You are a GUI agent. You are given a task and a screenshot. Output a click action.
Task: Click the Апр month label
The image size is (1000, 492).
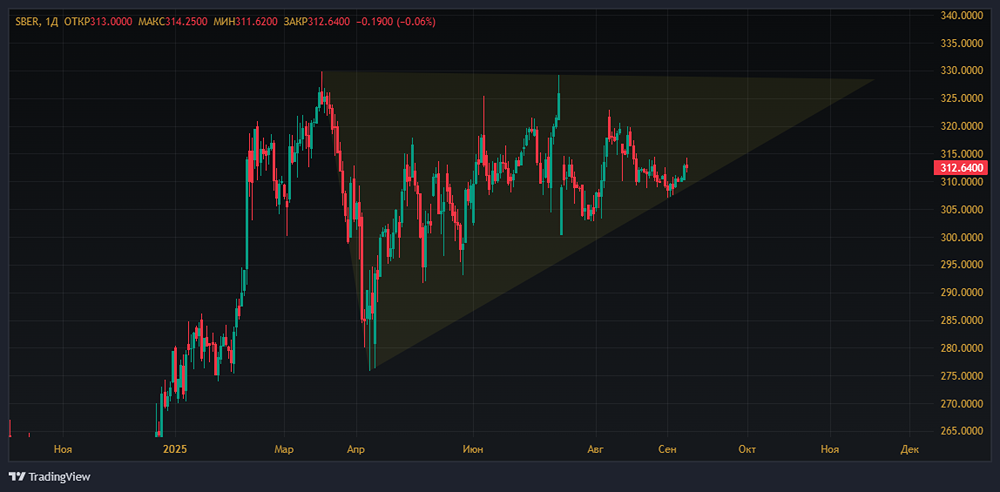click(356, 449)
